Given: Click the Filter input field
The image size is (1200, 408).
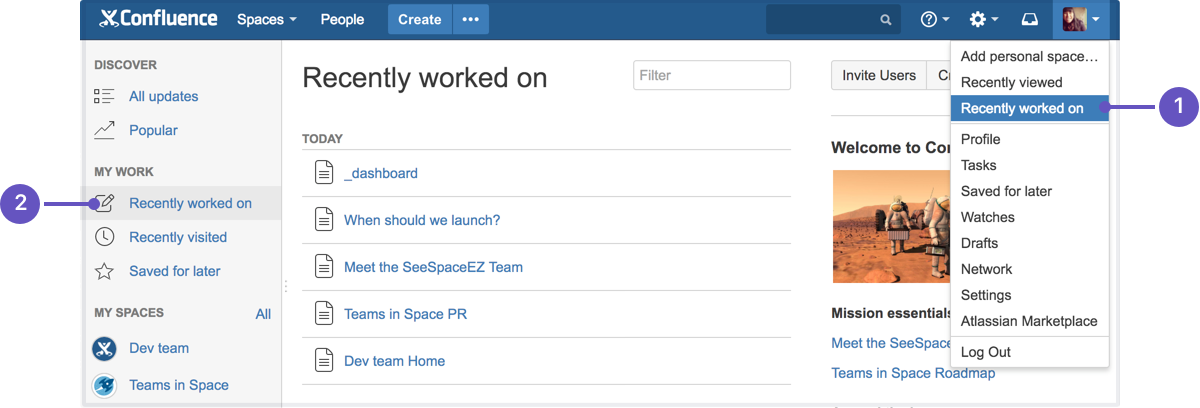Looking at the screenshot, I should click(x=712, y=75).
